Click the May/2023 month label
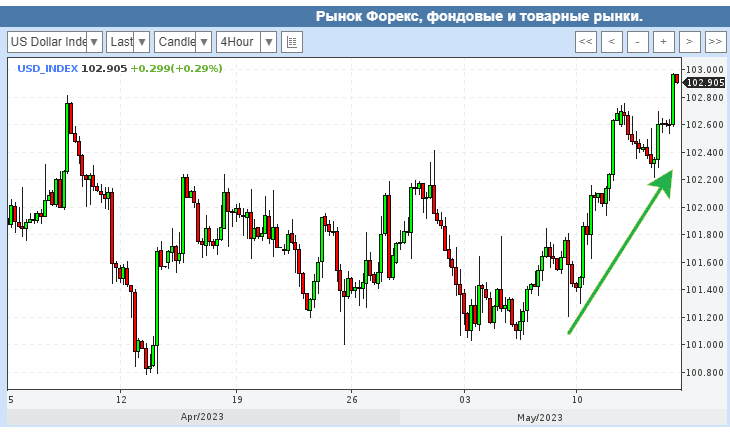Viewport: 730px width, 432px height. (x=542, y=417)
